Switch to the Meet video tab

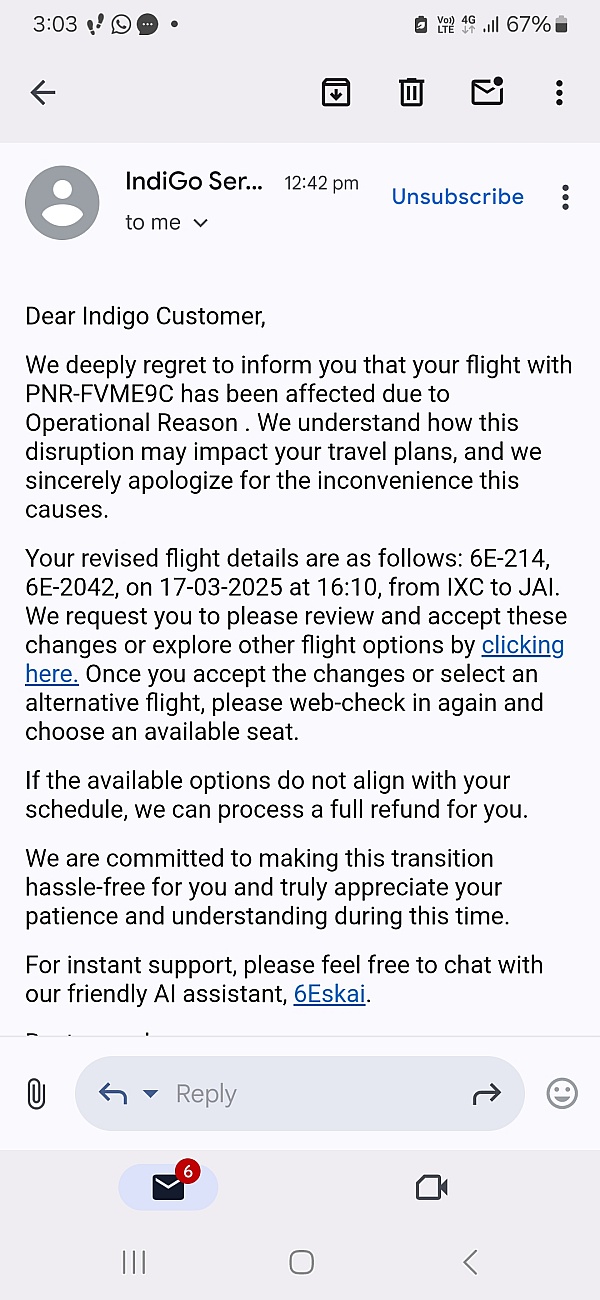431,1187
